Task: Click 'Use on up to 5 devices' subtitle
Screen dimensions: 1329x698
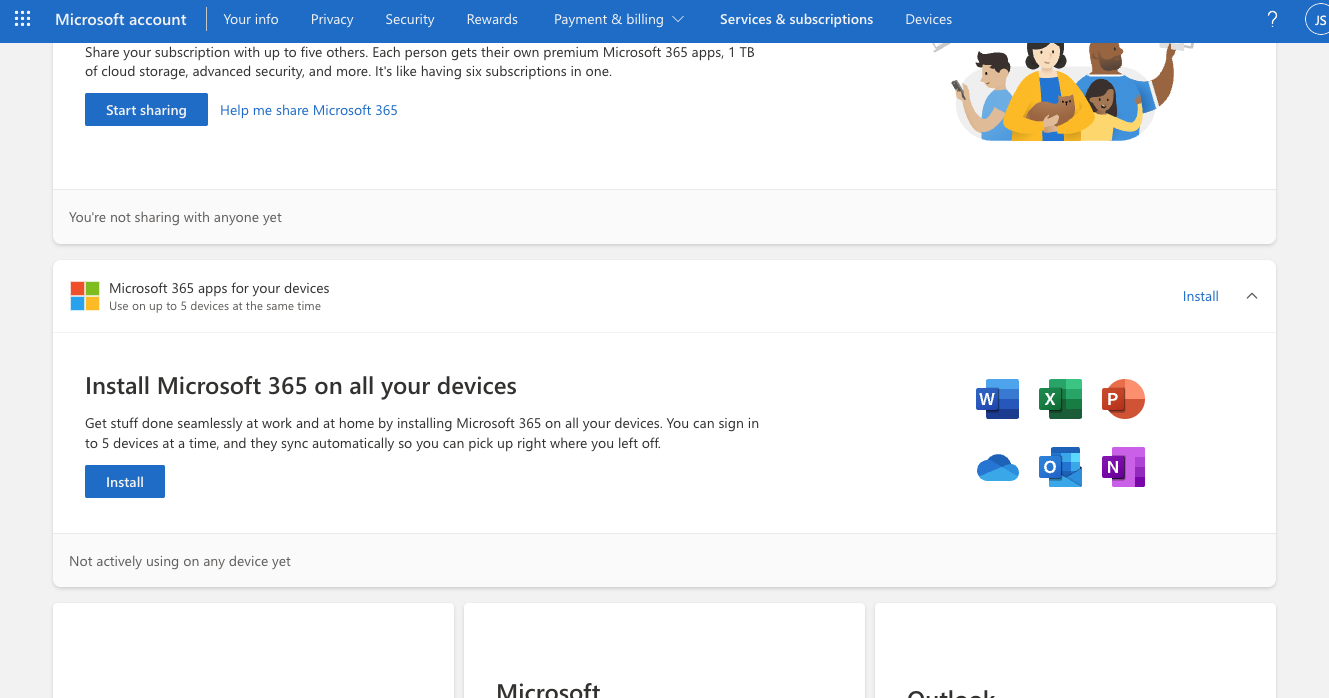Action: pyautogui.click(x=215, y=306)
